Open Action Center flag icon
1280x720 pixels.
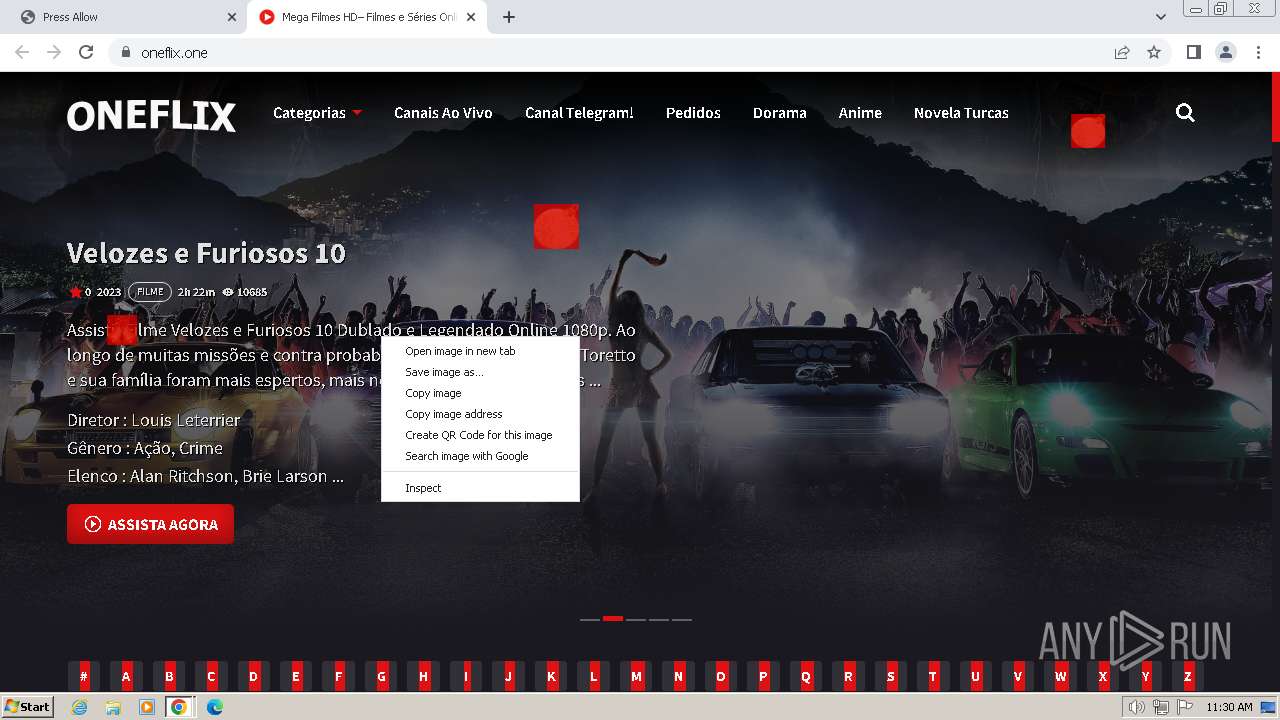[1184, 707]
